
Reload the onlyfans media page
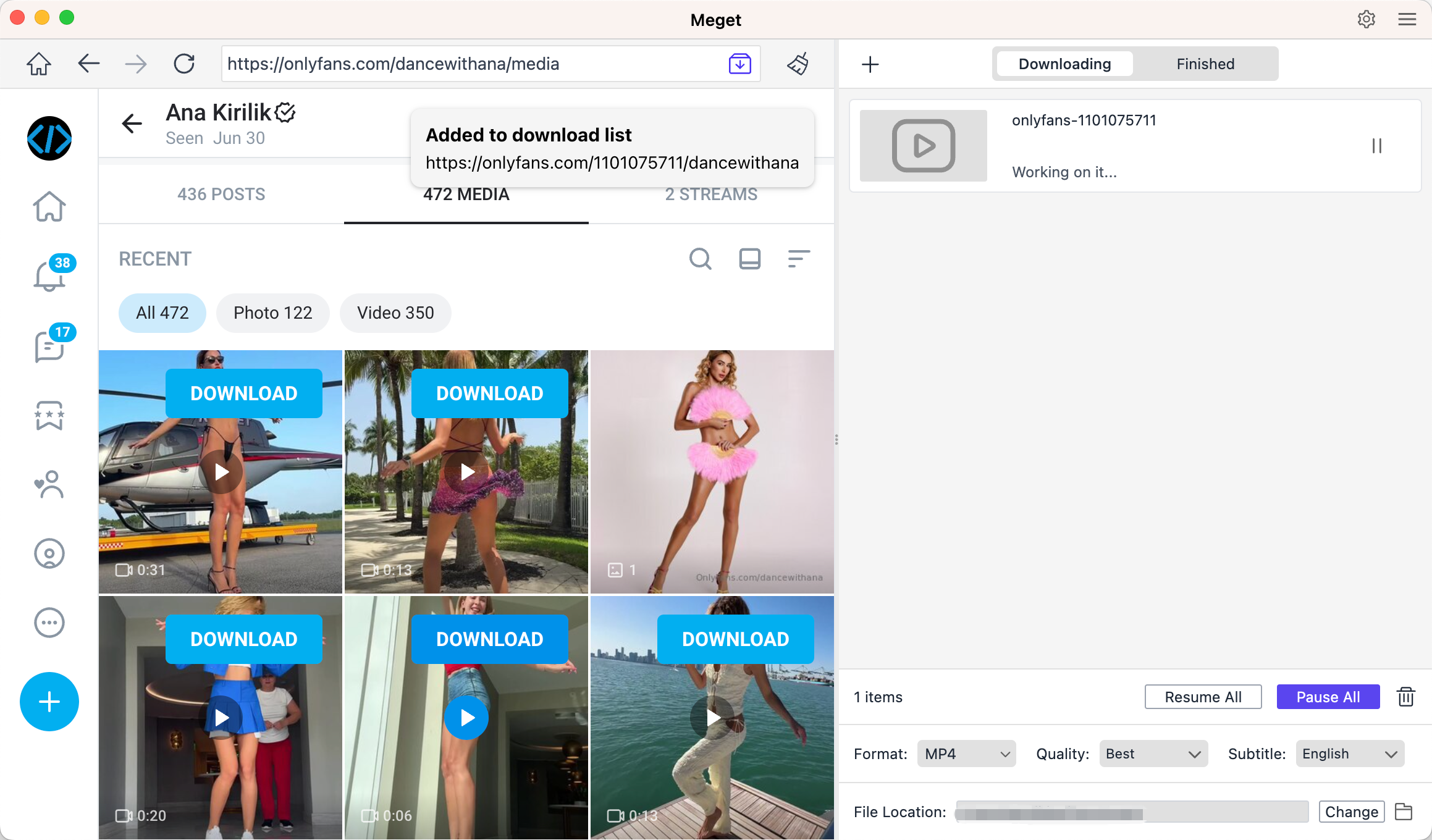tap(183, 64)
